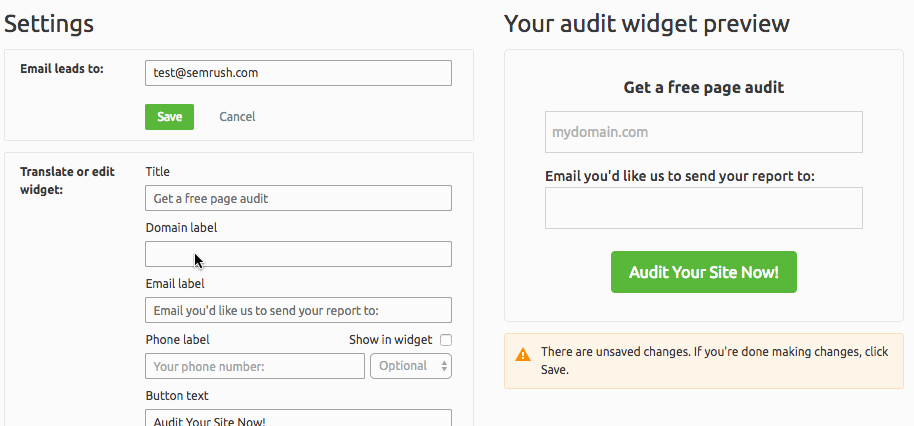Click the Get a free page audit heading

704,87
